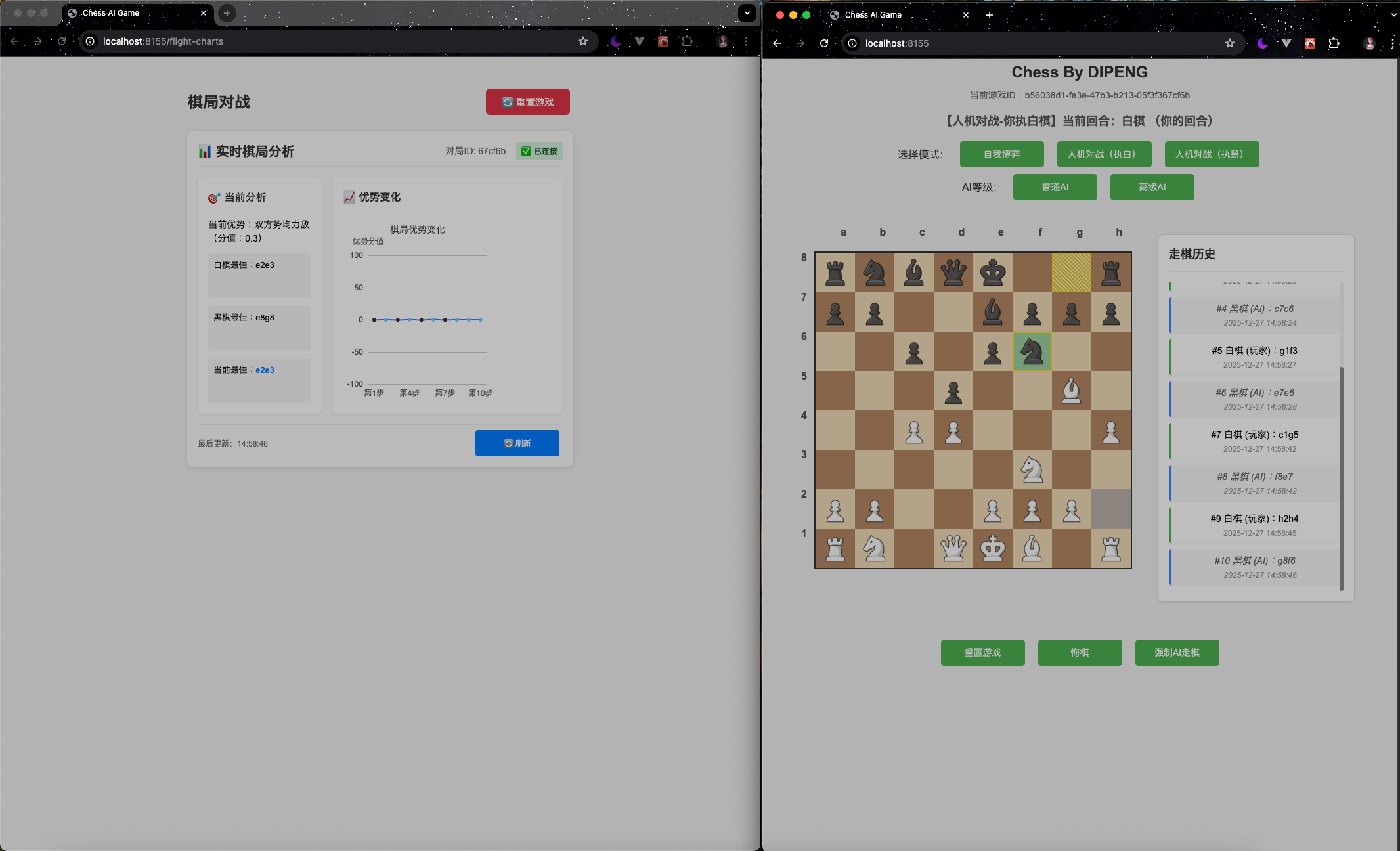Enable 高级AI difficulty level
The image size is (1400, 851).
coord(1151,187)
